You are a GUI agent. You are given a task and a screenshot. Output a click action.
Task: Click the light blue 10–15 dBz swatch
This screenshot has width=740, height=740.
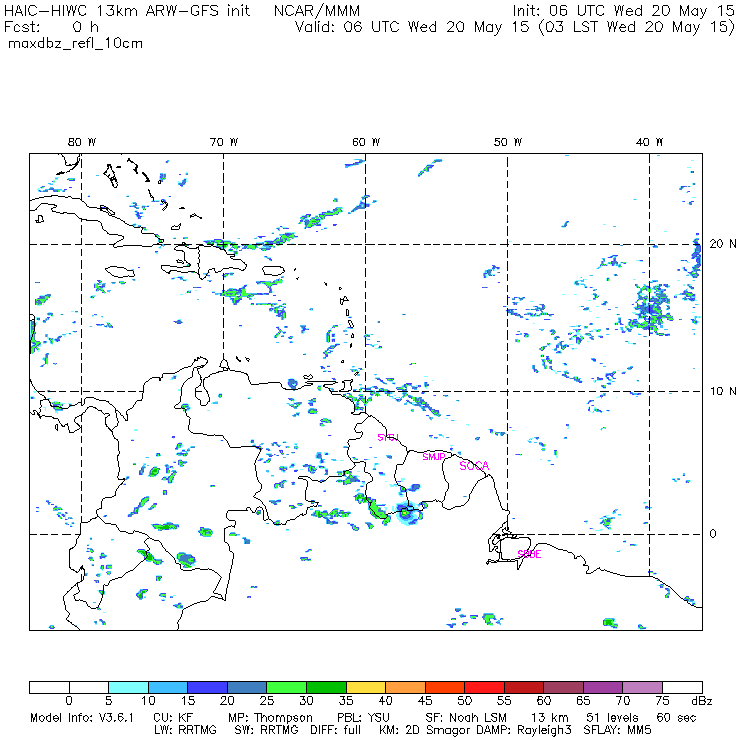tap(168, 687)
